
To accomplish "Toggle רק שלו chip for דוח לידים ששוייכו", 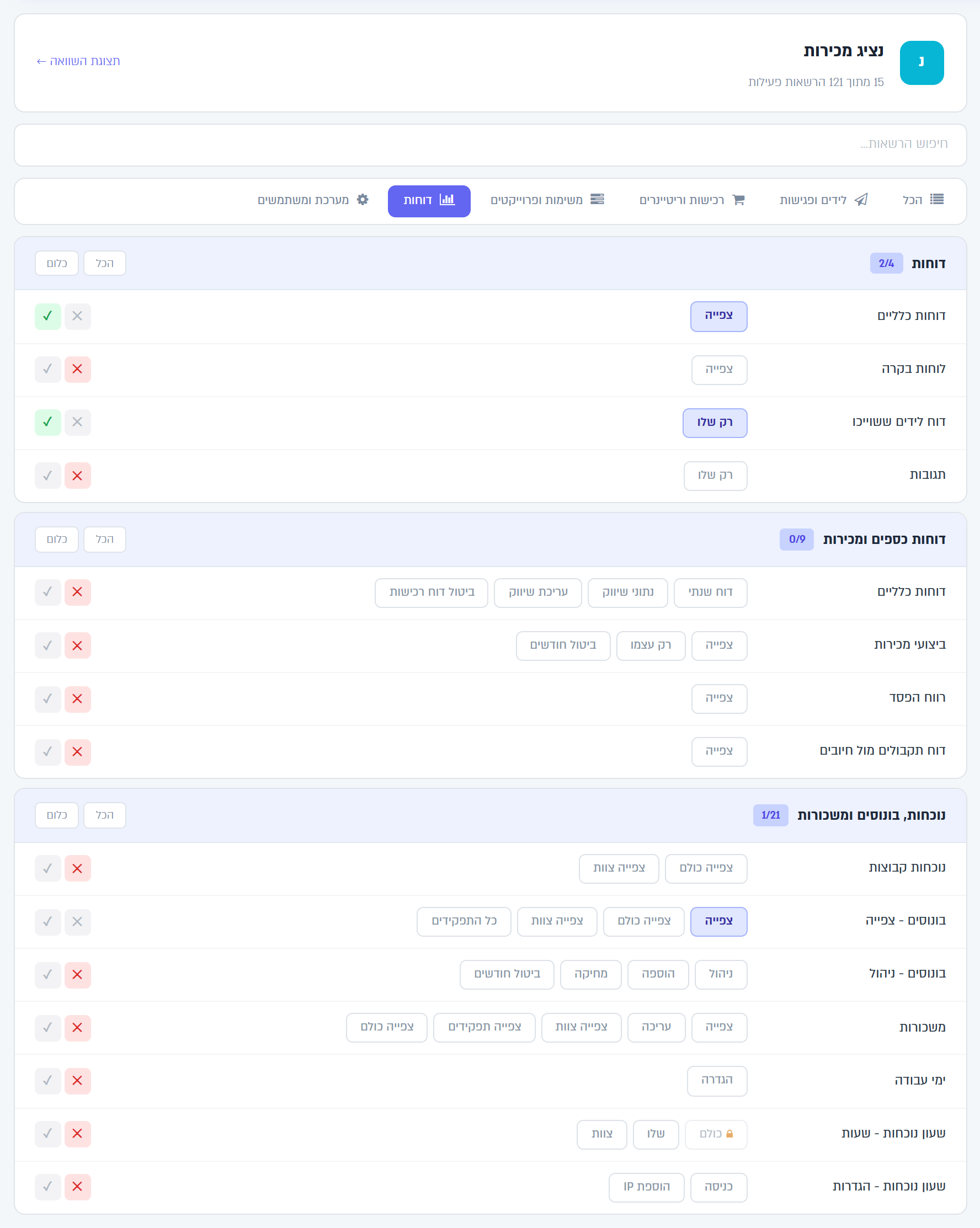I will coord(715,423).
